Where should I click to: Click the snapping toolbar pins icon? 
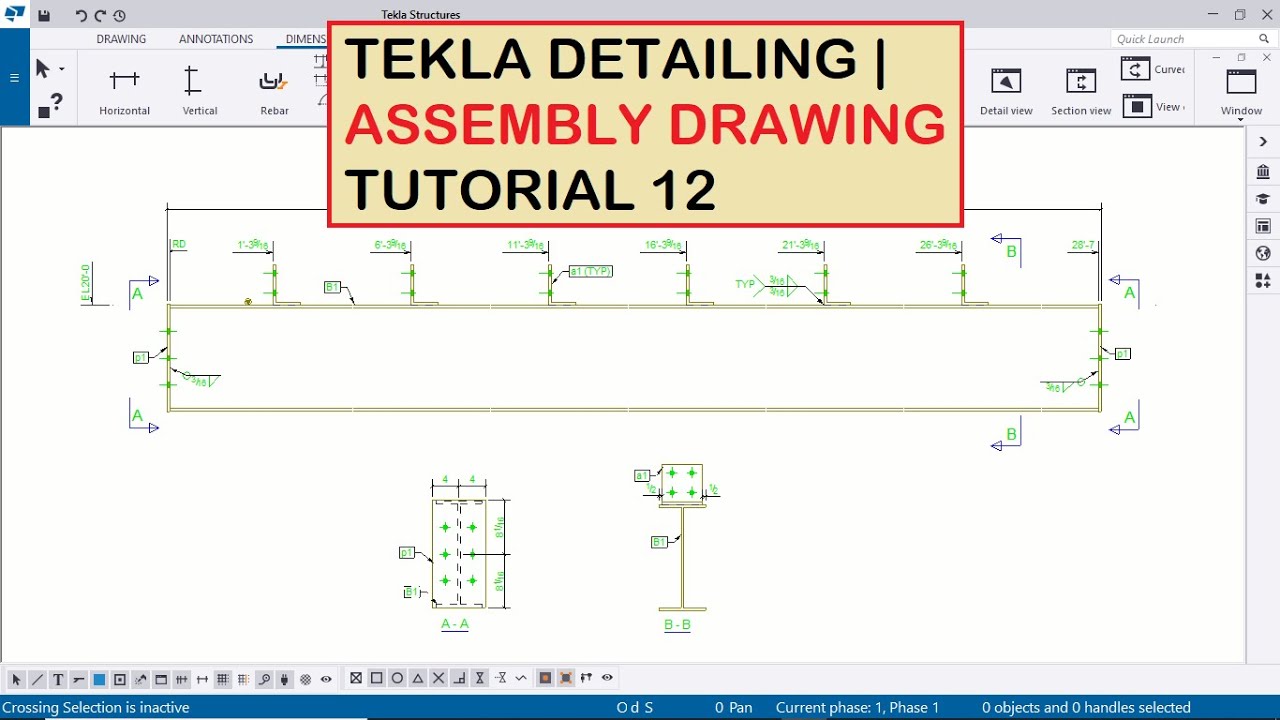point(586,678)
